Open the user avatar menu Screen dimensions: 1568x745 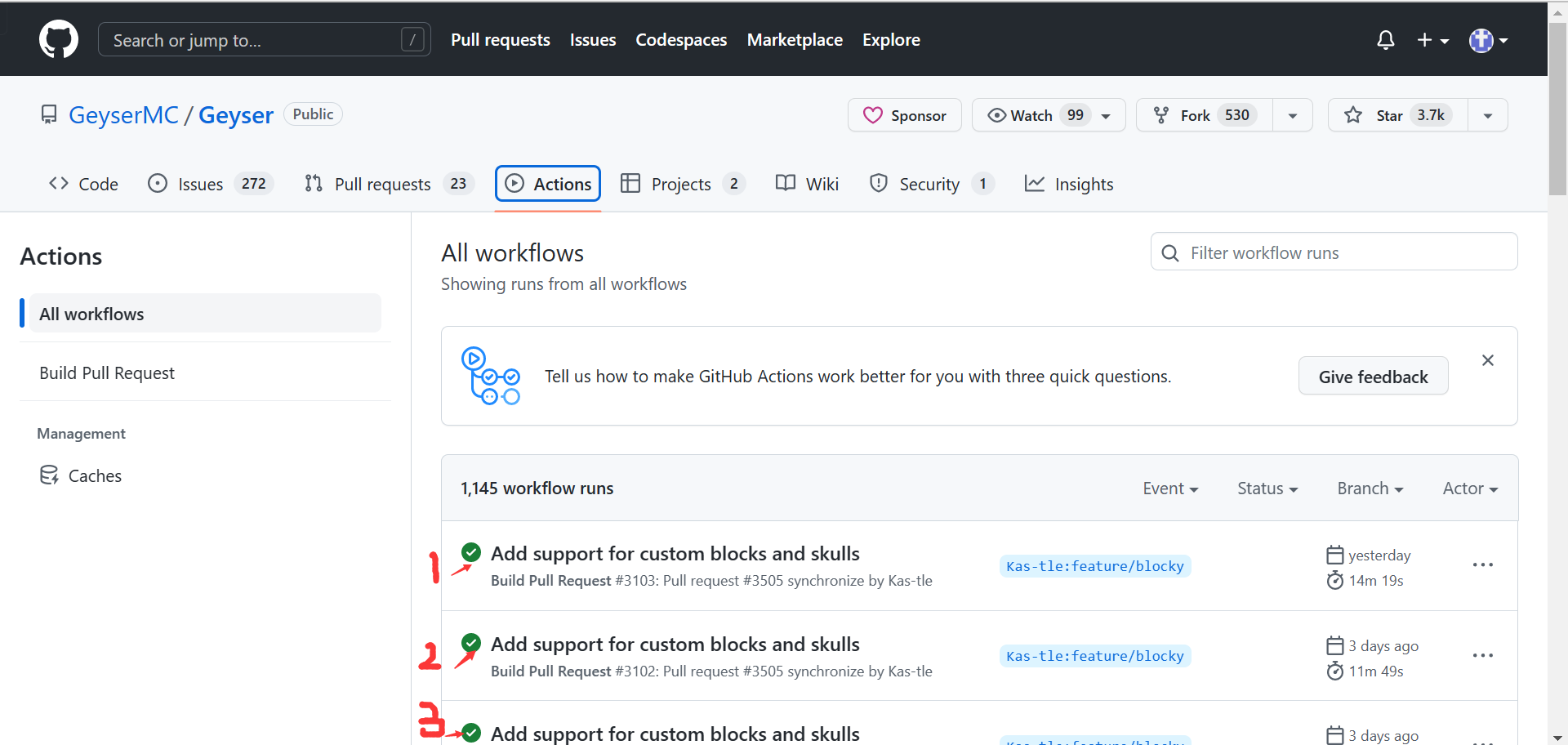(1488, 40)
